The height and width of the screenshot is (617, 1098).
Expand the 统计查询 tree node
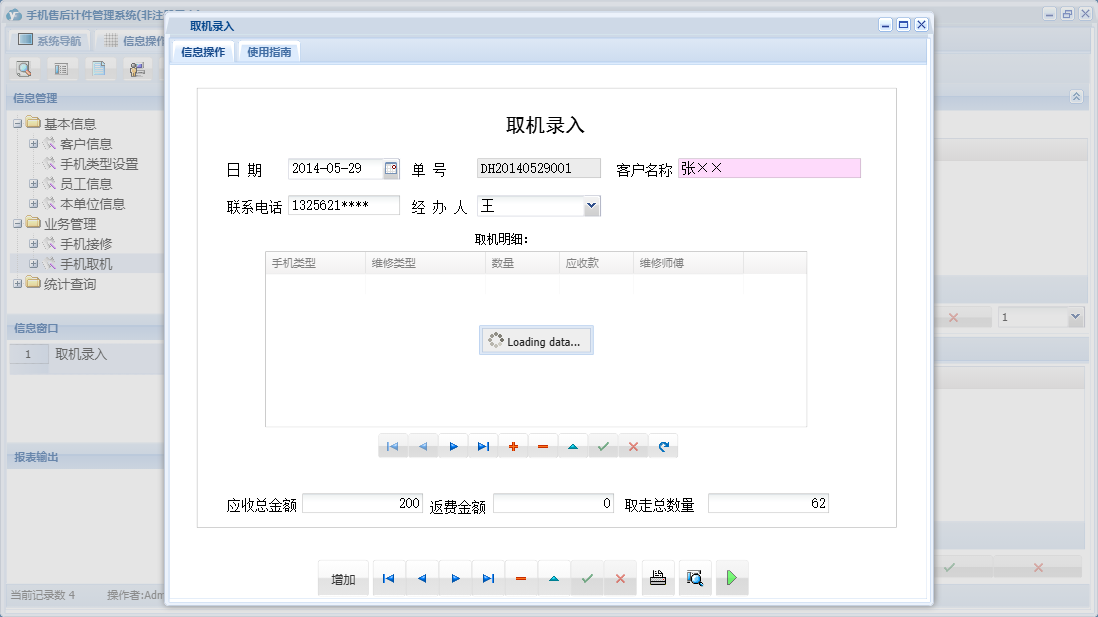18,284
